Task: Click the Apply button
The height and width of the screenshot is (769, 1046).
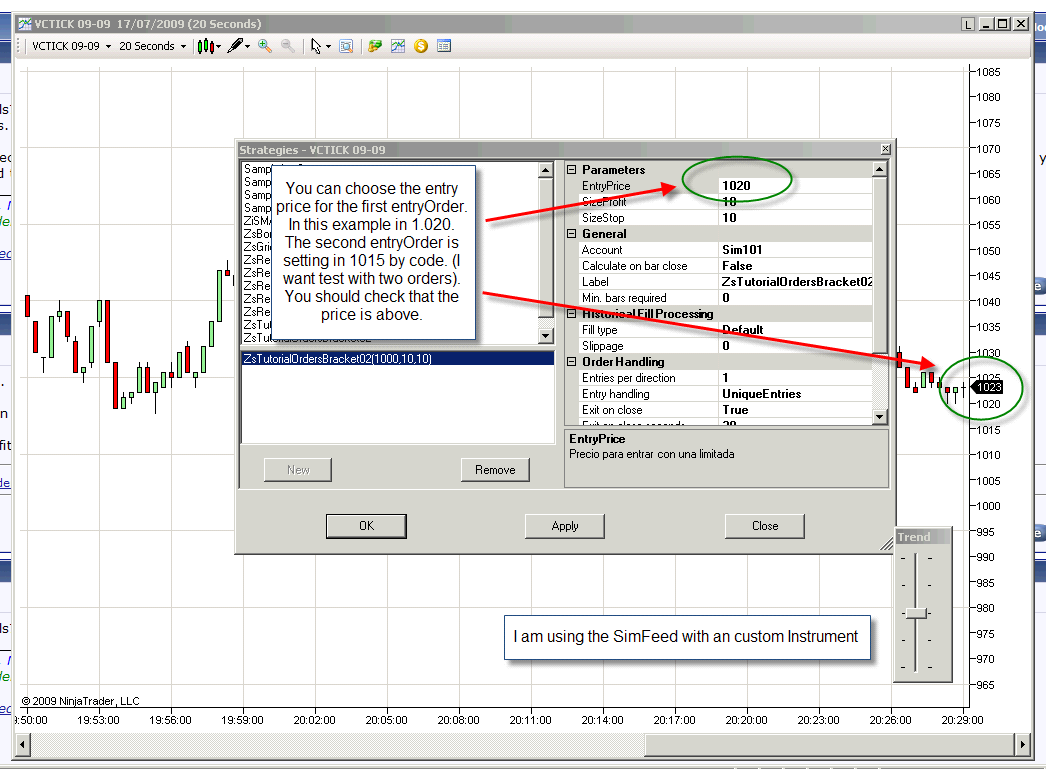Action: 564,526
